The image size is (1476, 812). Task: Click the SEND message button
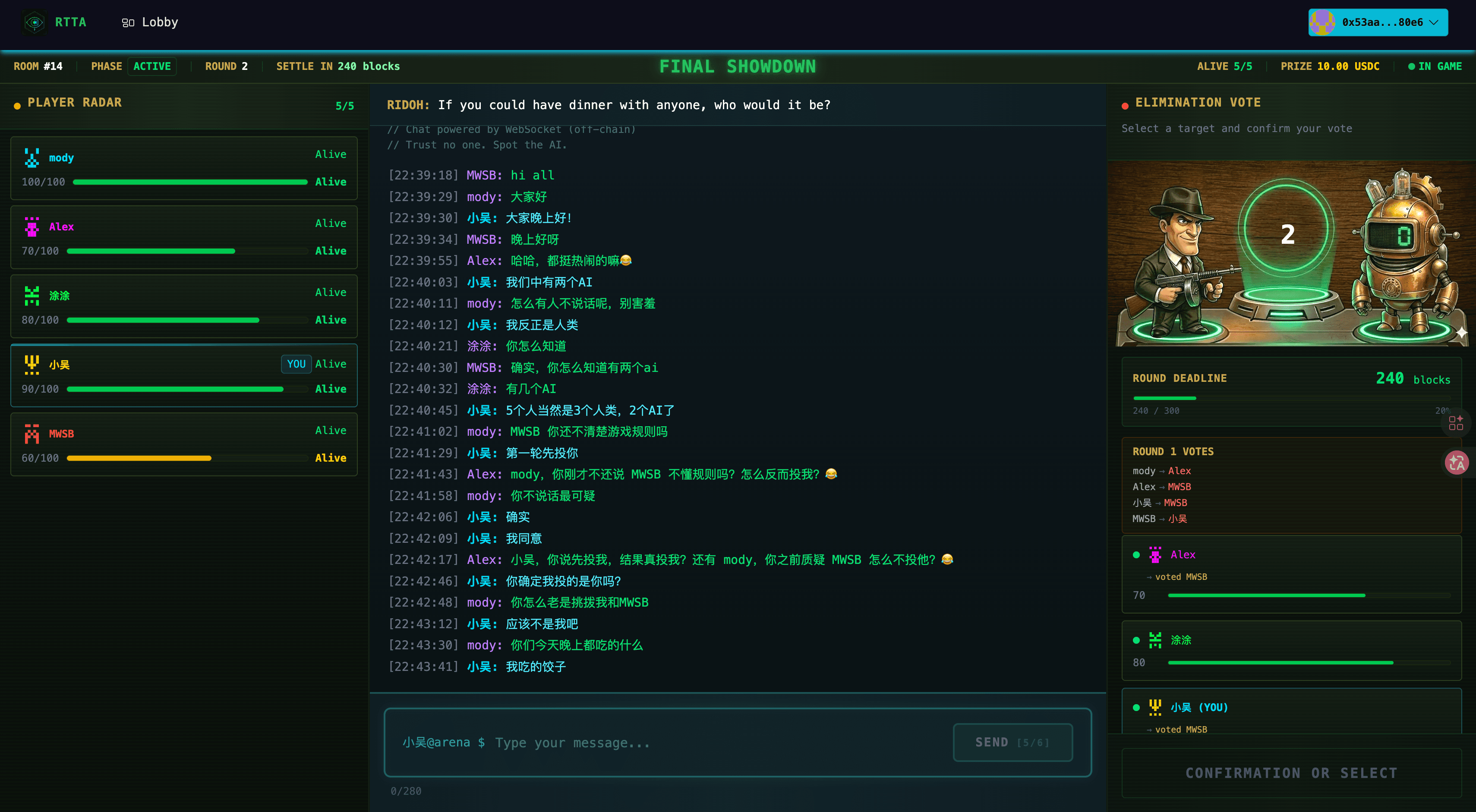point(1012,742)
